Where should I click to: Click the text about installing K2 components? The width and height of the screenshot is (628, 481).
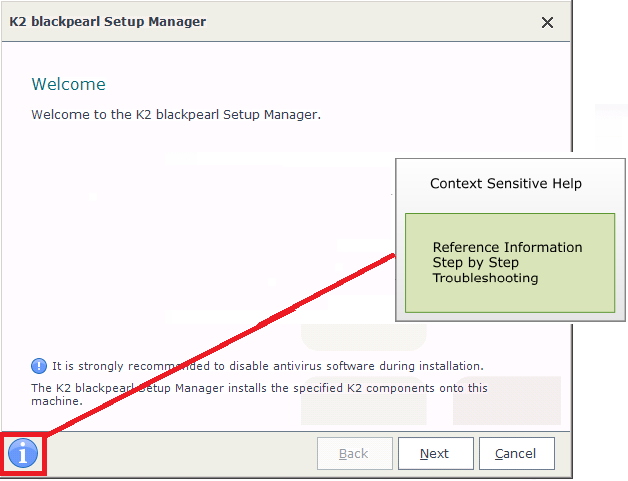click(260, 394)
